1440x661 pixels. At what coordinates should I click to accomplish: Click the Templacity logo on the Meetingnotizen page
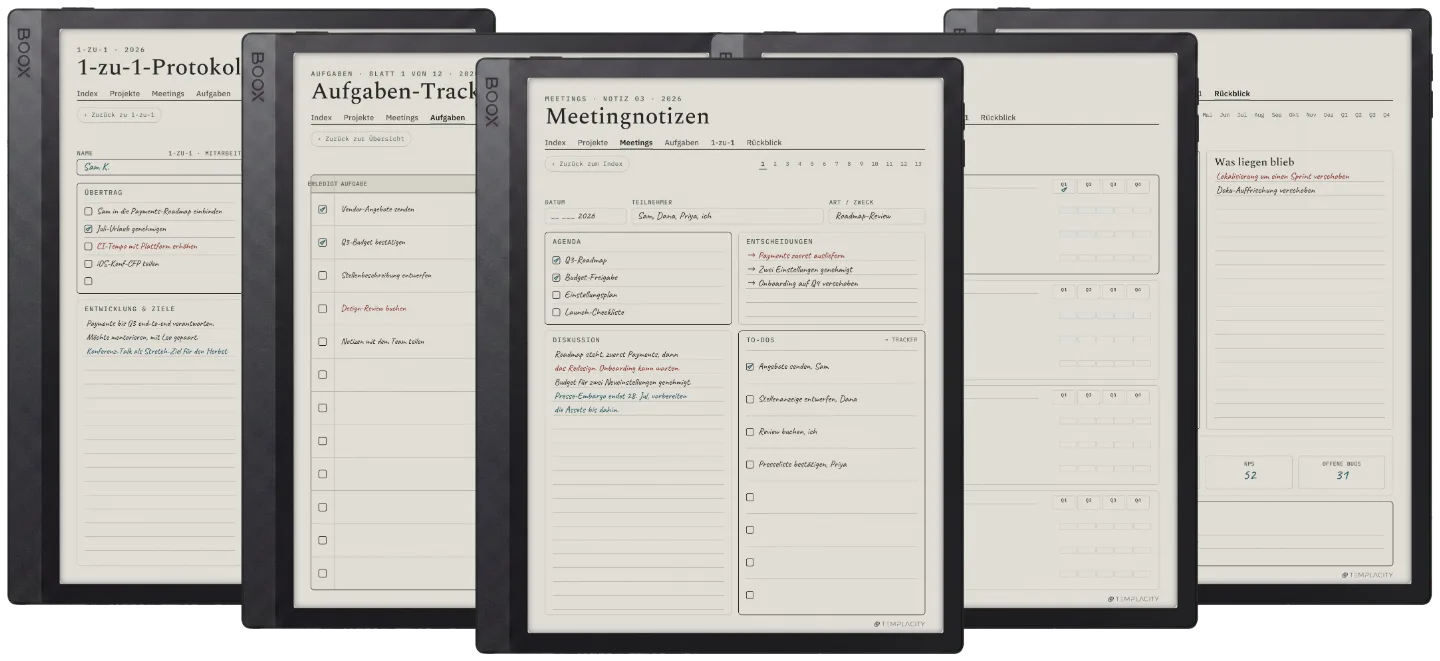pos(896,623)
